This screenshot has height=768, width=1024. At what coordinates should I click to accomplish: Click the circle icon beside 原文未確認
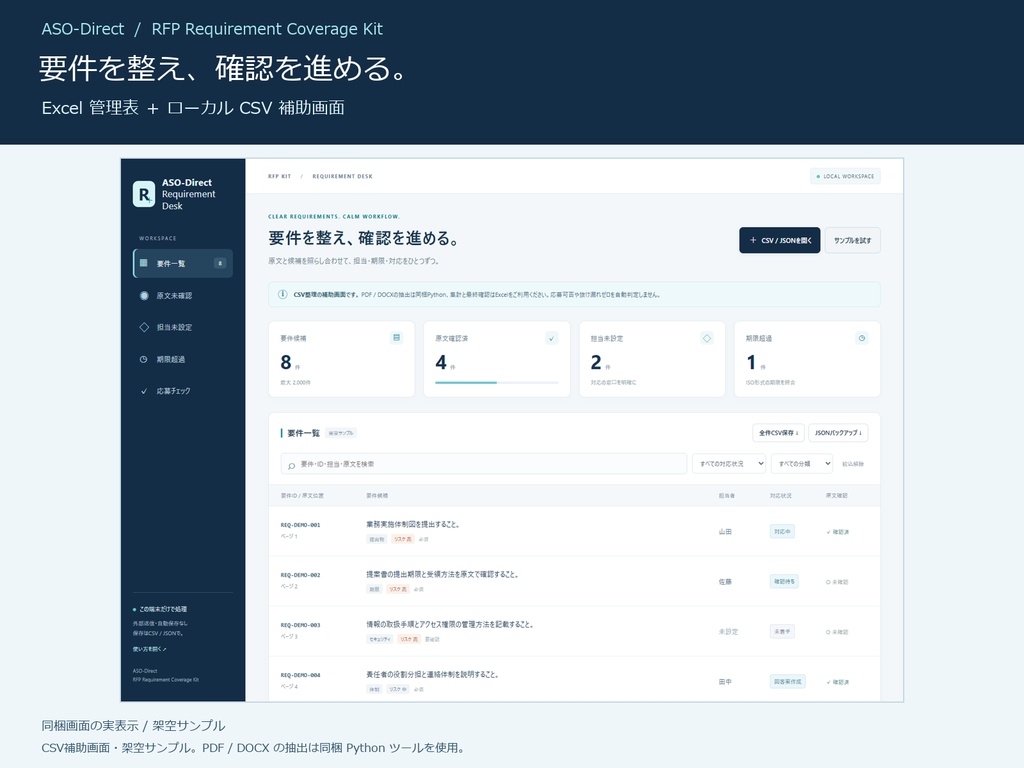coord(144,295)
